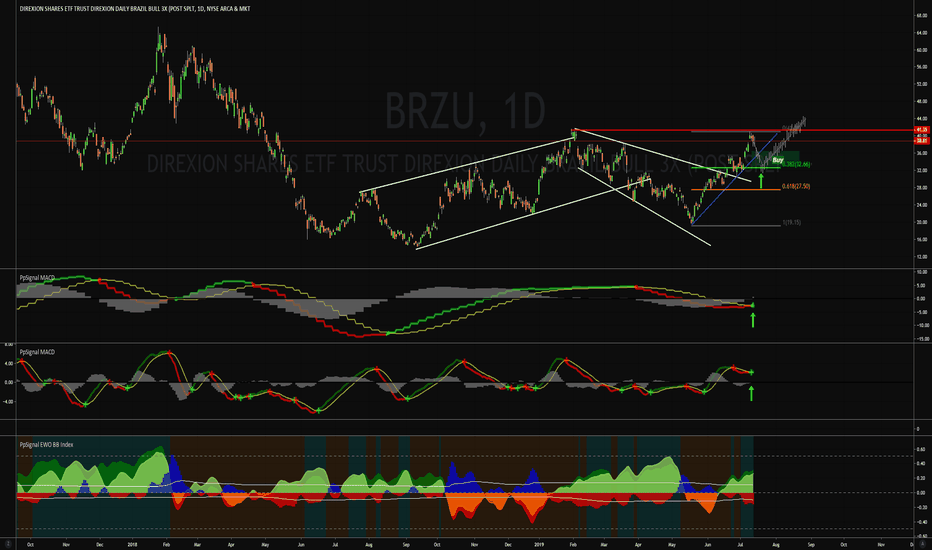The width and height of the screenshot is (932, 550).
Task: Select the orange 0.618 Fibonacci line
Action: pyautogui.click(x=736, y=190)
